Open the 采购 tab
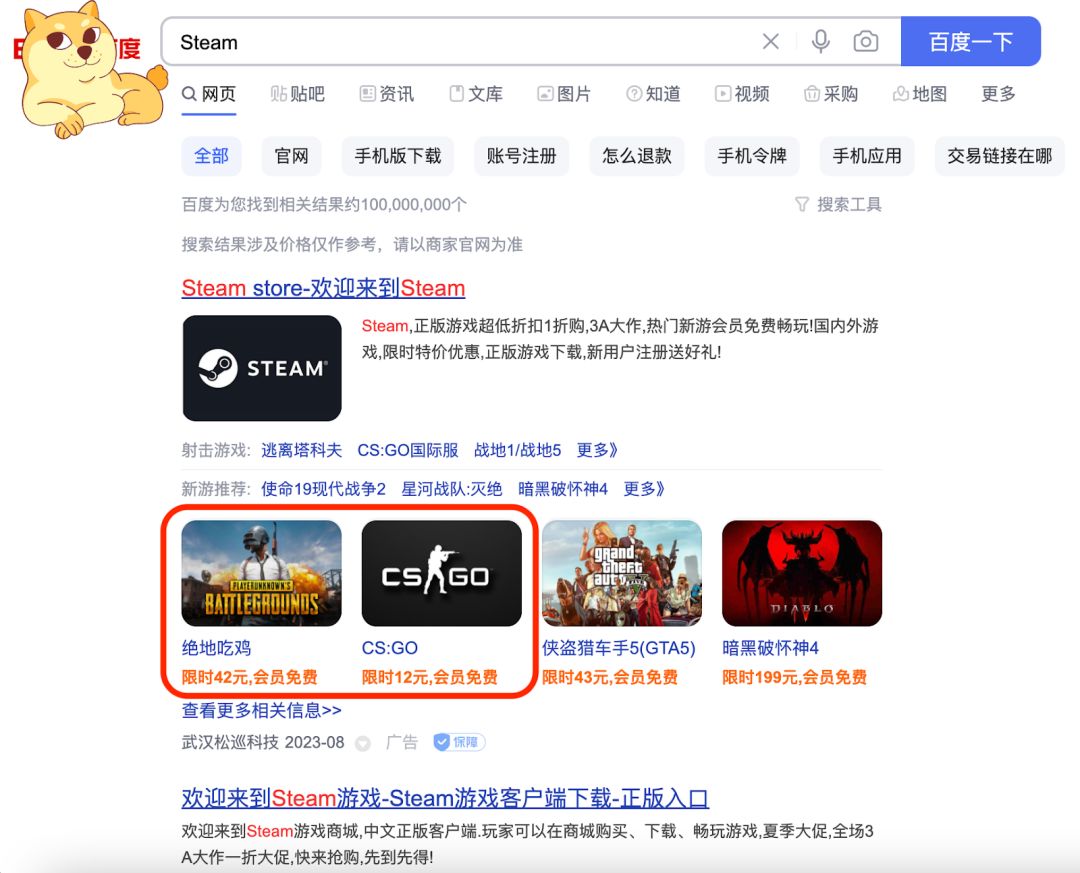Viewport: 1080px width, 873px height. click(x=831, y=94)
